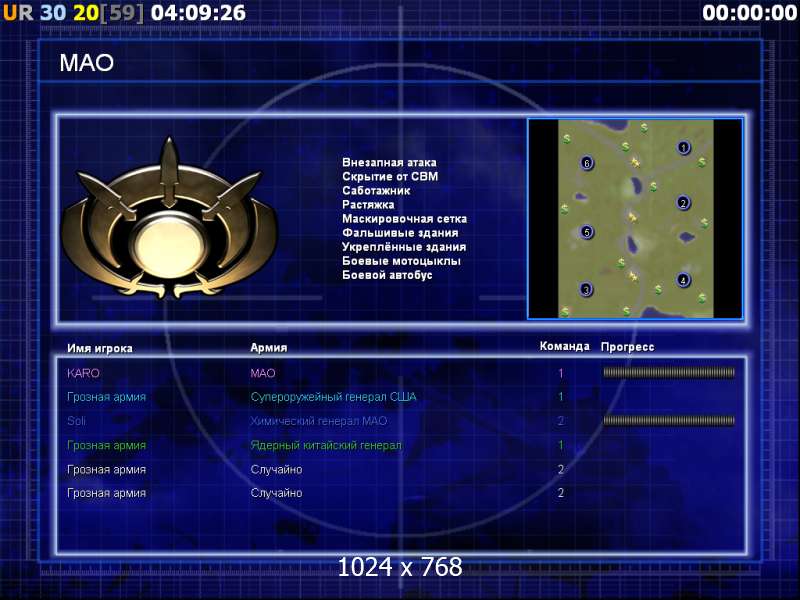This screenshot has width=800, height=600.
Task: Click the golden GLA faction emblem
Action: 169,218
